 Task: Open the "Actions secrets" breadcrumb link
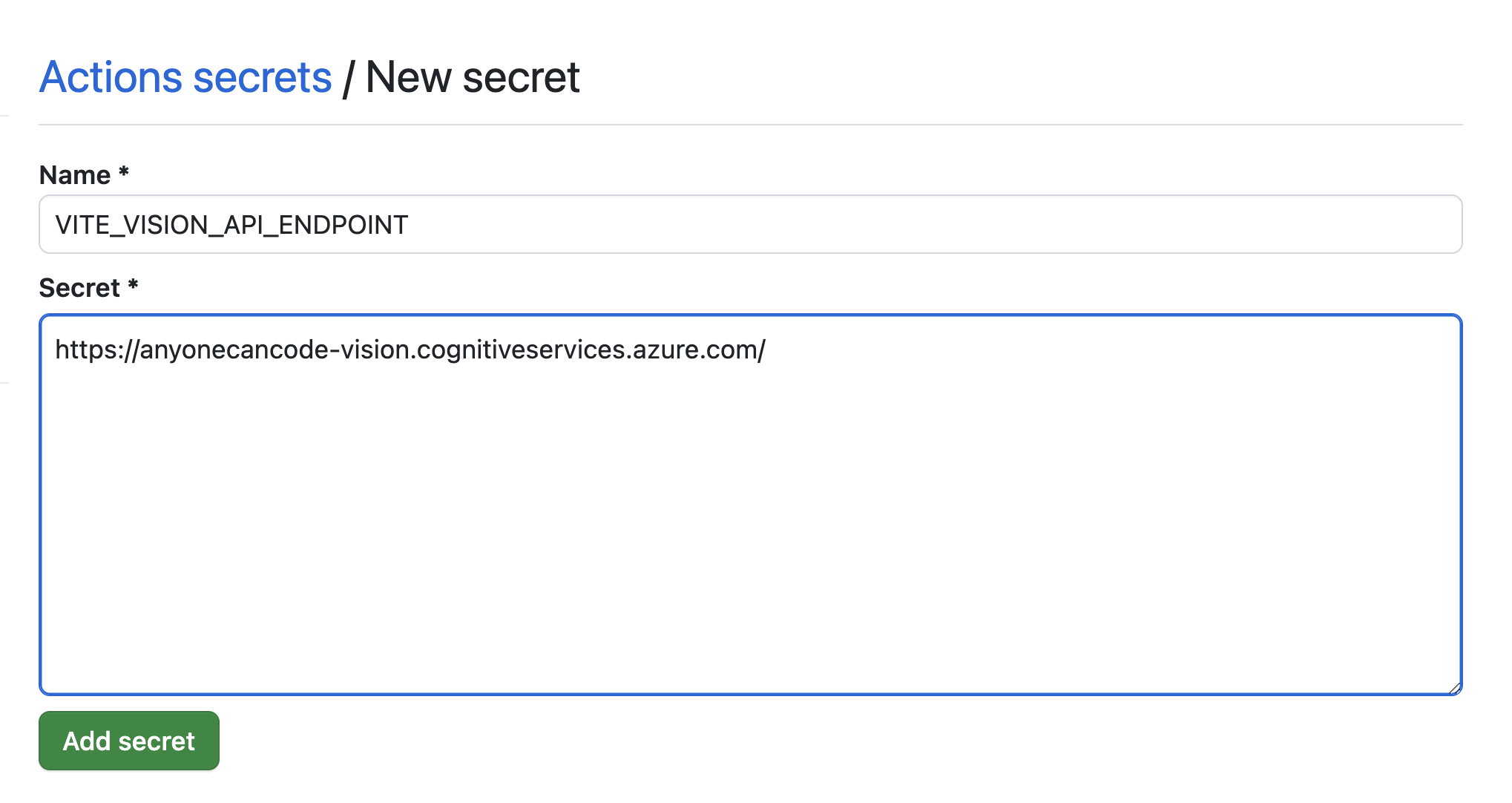pyautogui.click(x=185, y=76)
